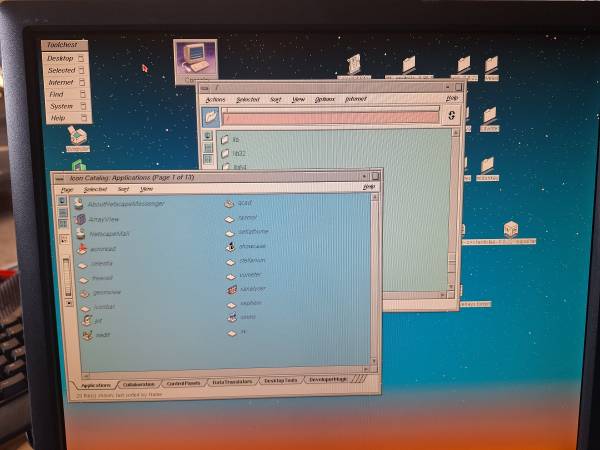600x450 pixels.
Task: Switch to the ControlPanels tab
Action: (183, 383)
